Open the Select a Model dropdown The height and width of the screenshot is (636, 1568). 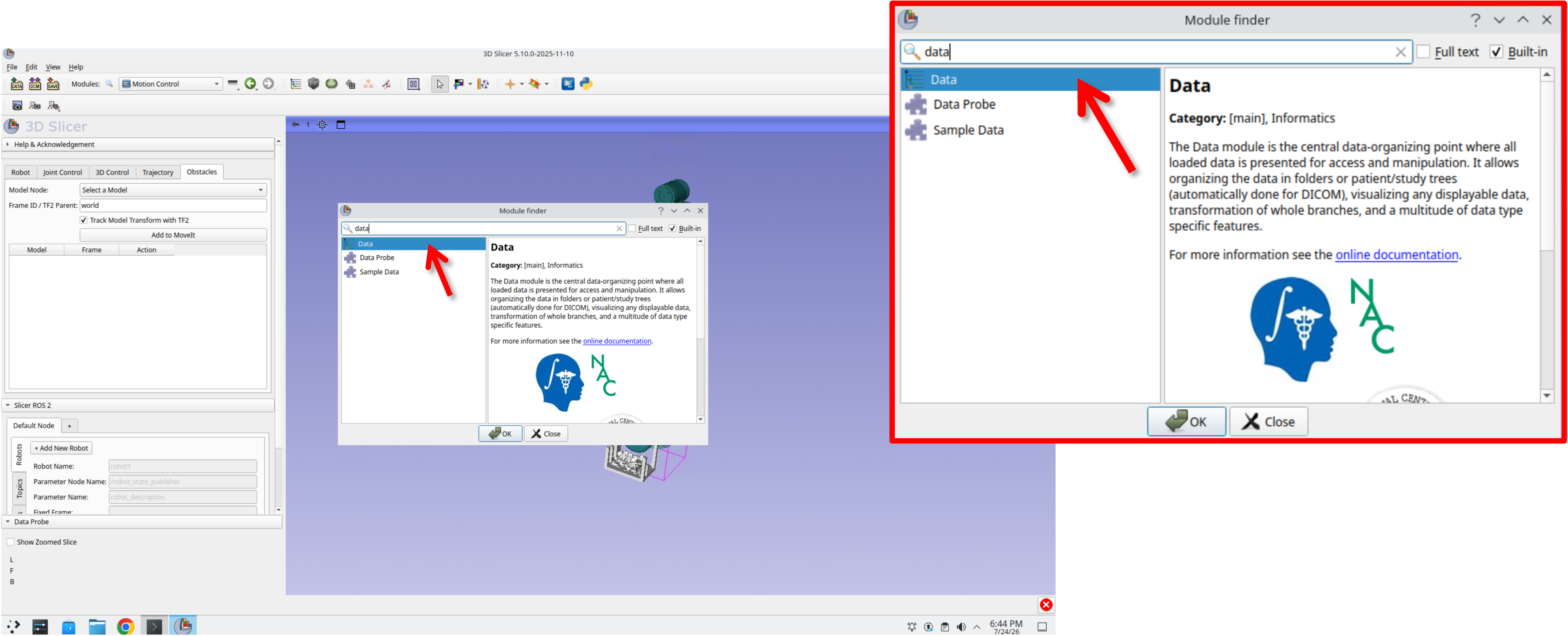173,190
